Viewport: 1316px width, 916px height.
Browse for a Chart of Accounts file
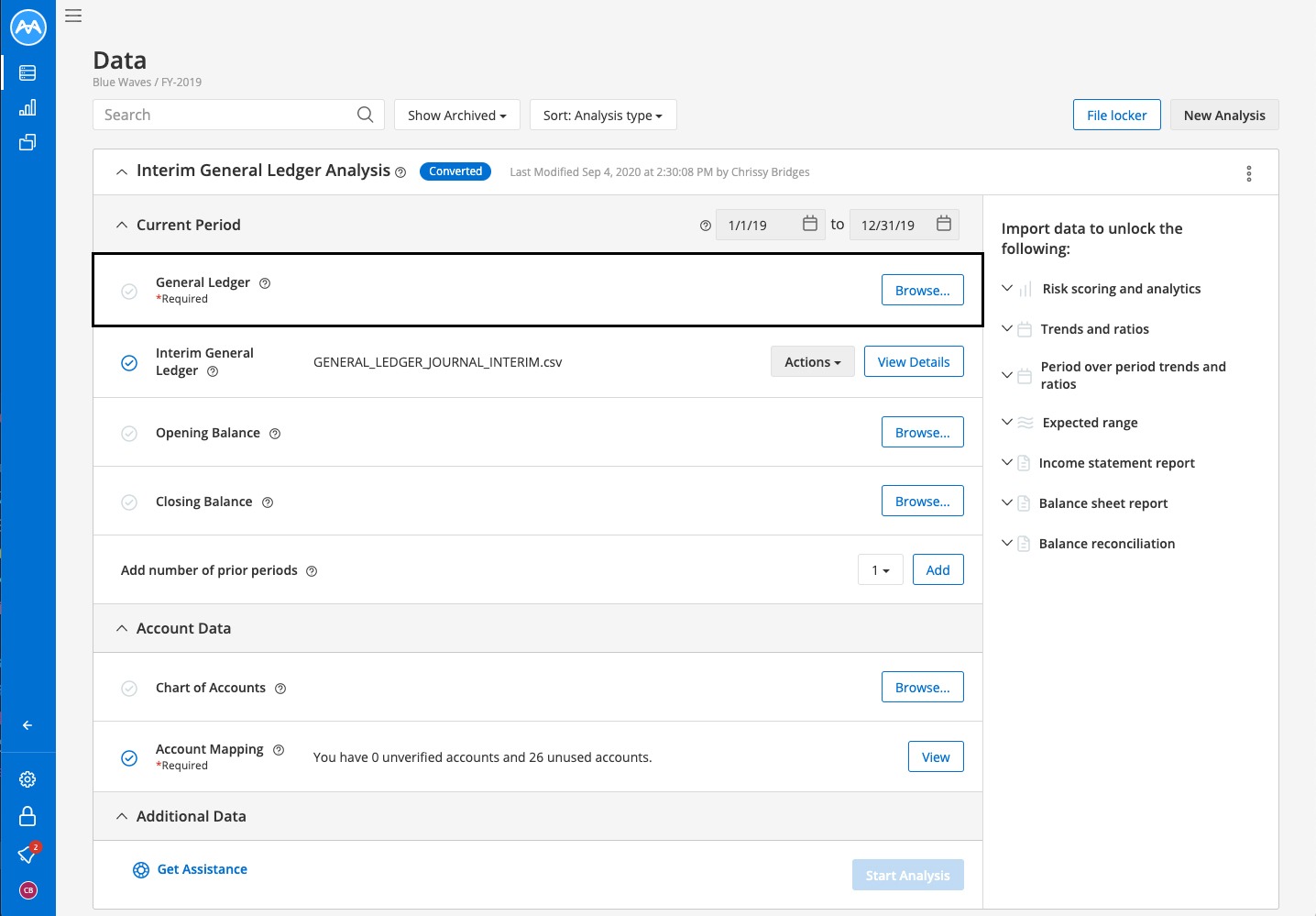(x=923, y=687)
